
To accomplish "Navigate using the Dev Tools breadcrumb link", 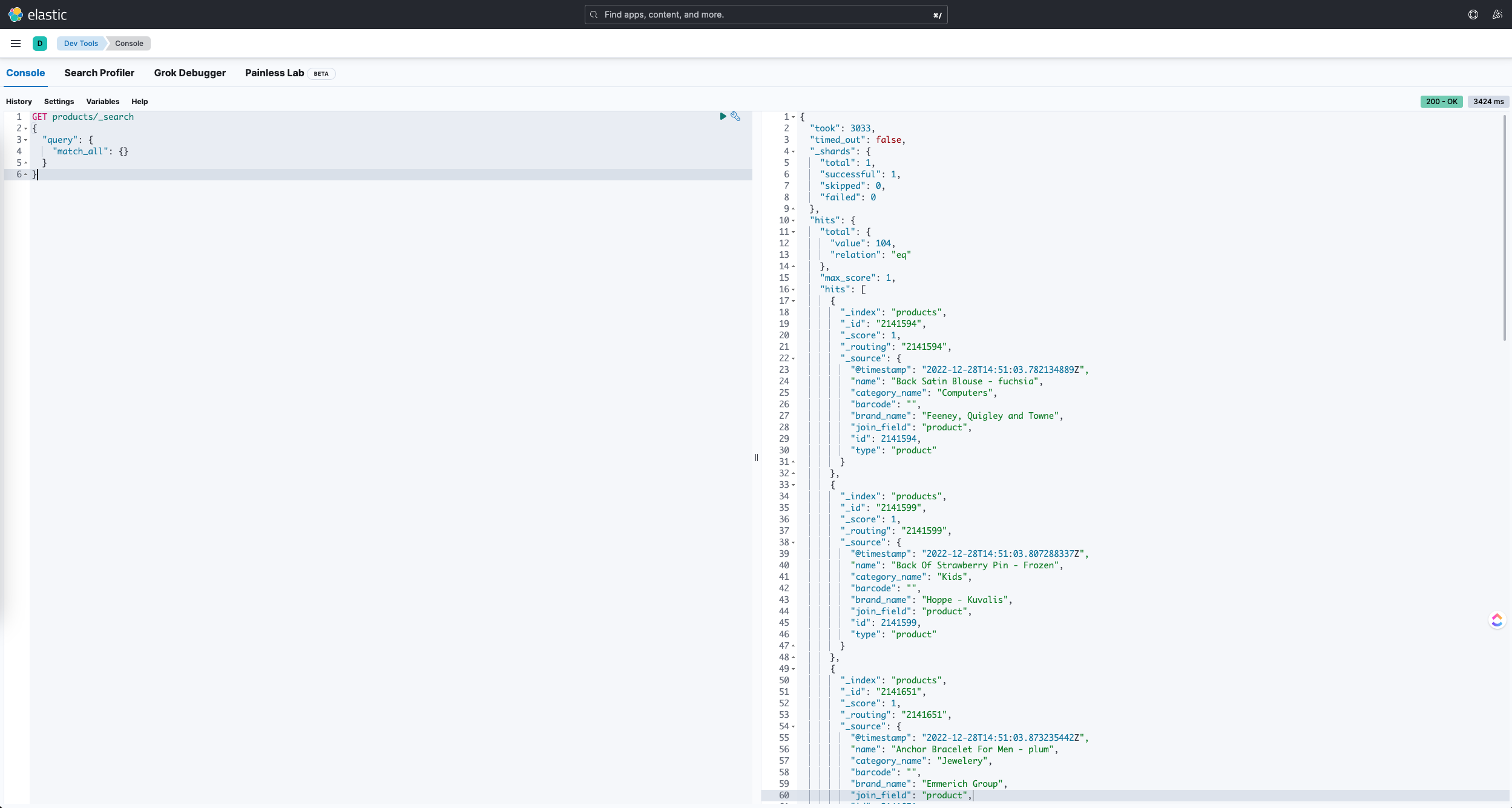I will point(81,43).
